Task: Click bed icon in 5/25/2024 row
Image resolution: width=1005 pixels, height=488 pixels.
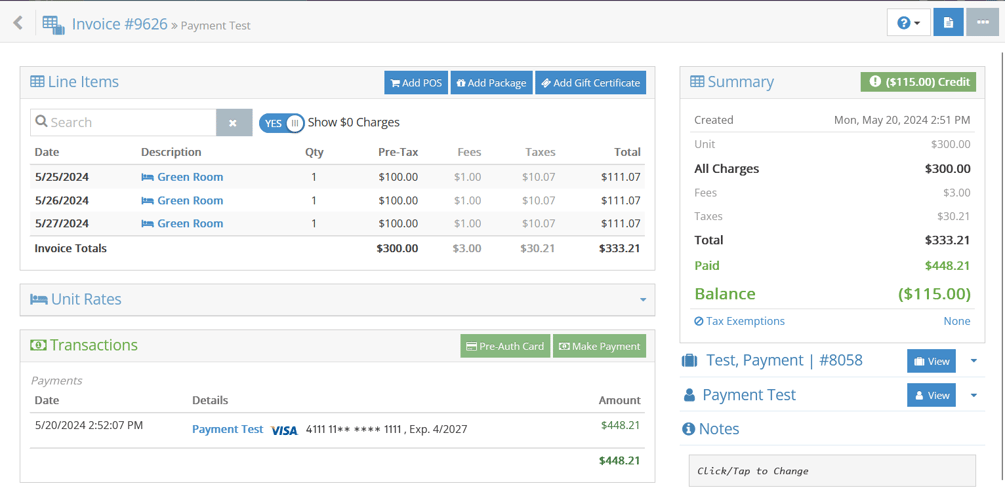Action: click(x=147, y=177)
